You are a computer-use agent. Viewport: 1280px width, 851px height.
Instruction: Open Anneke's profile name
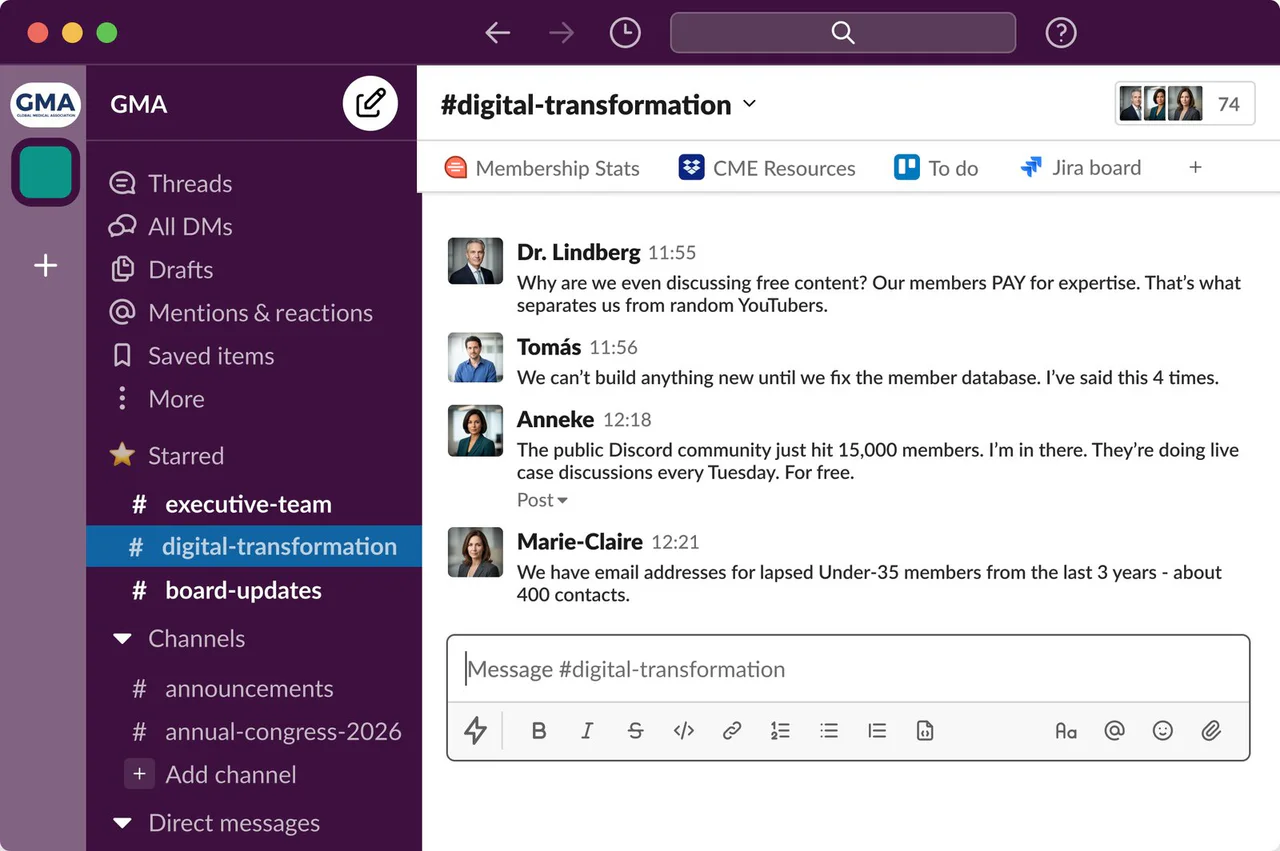point(555,419)
